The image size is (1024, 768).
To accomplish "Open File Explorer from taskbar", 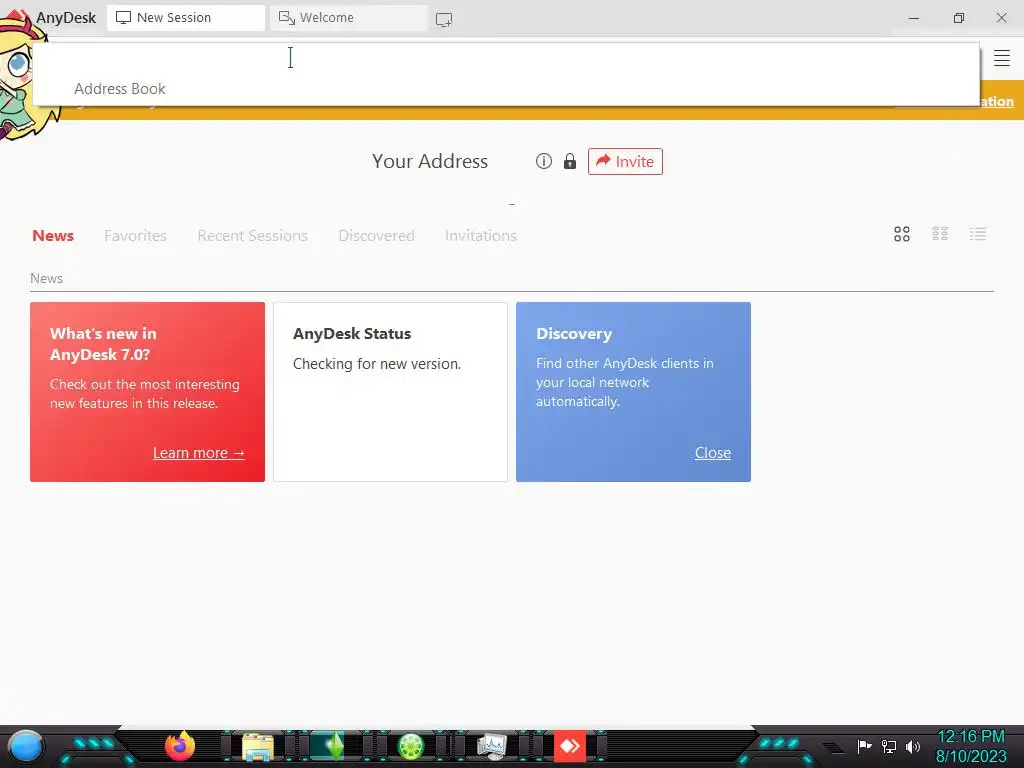I will click(258, 746).
